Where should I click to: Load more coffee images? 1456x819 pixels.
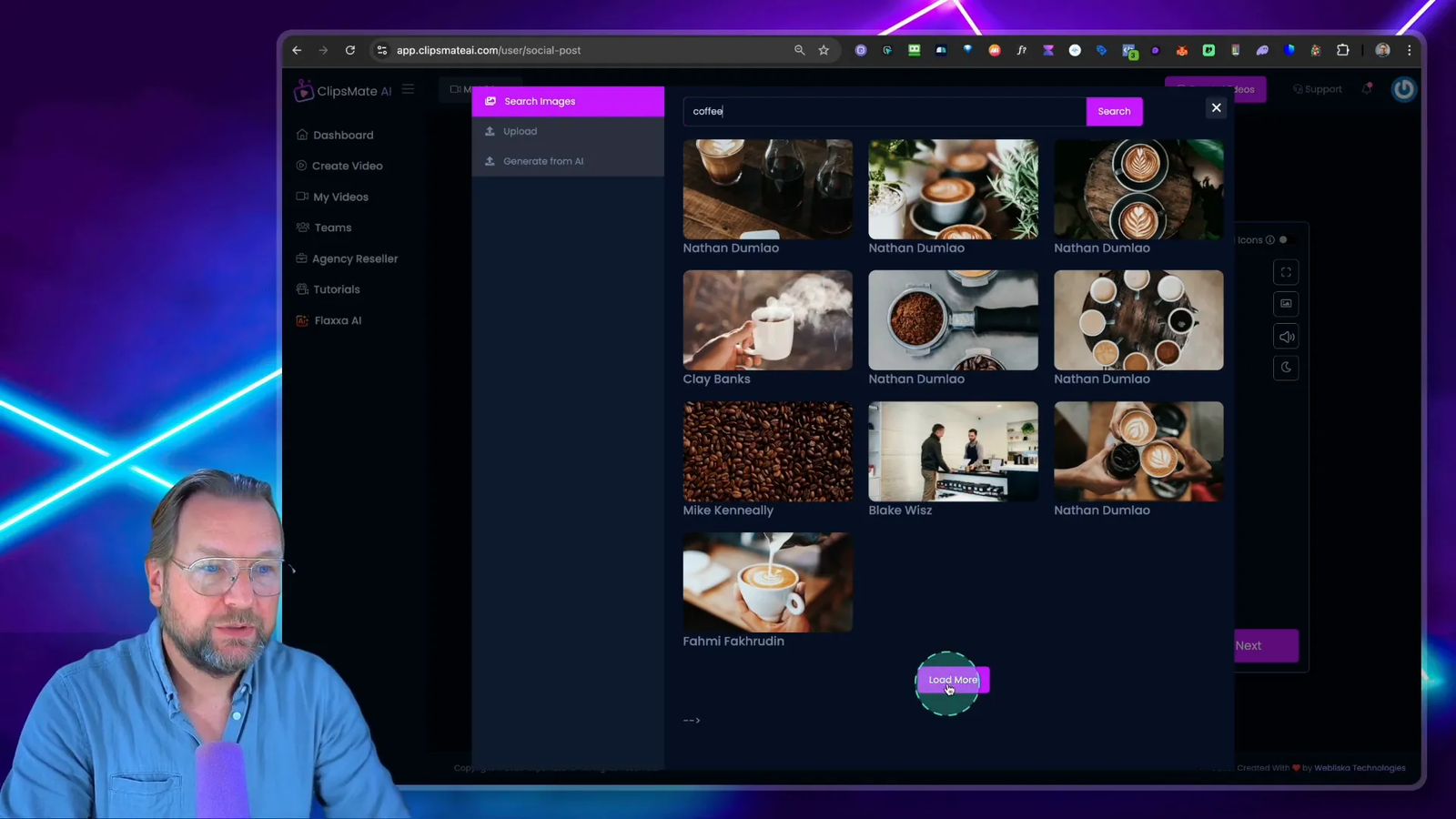pyautogui.click(x=953, y=680)
